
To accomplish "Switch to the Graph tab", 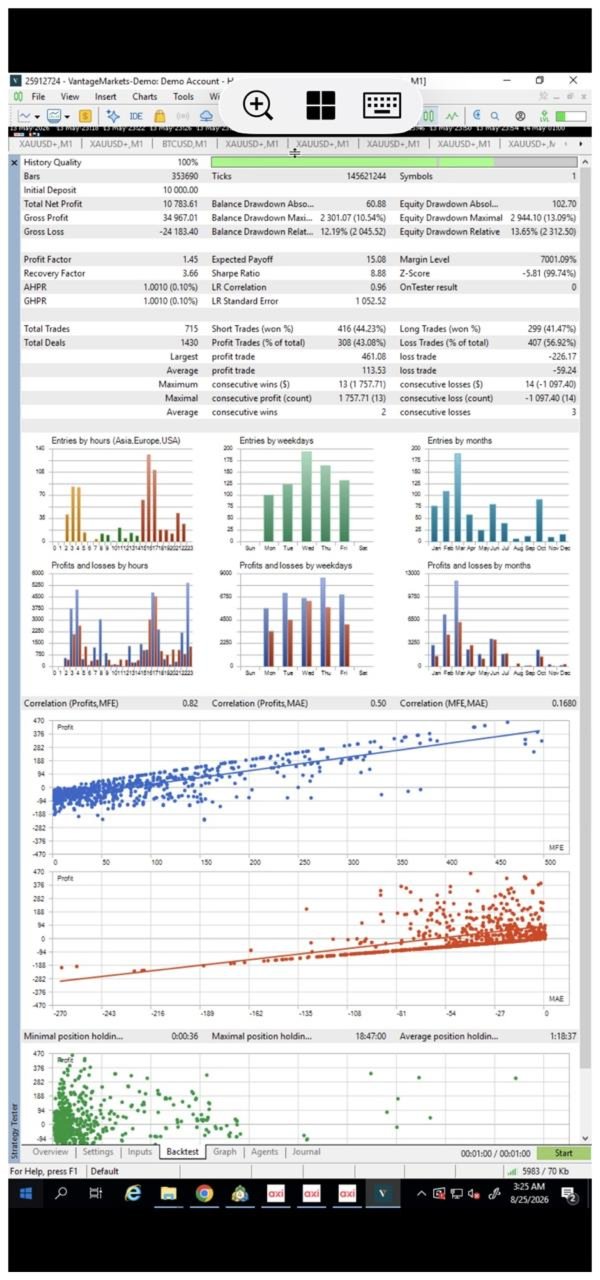I will 225,1152.
